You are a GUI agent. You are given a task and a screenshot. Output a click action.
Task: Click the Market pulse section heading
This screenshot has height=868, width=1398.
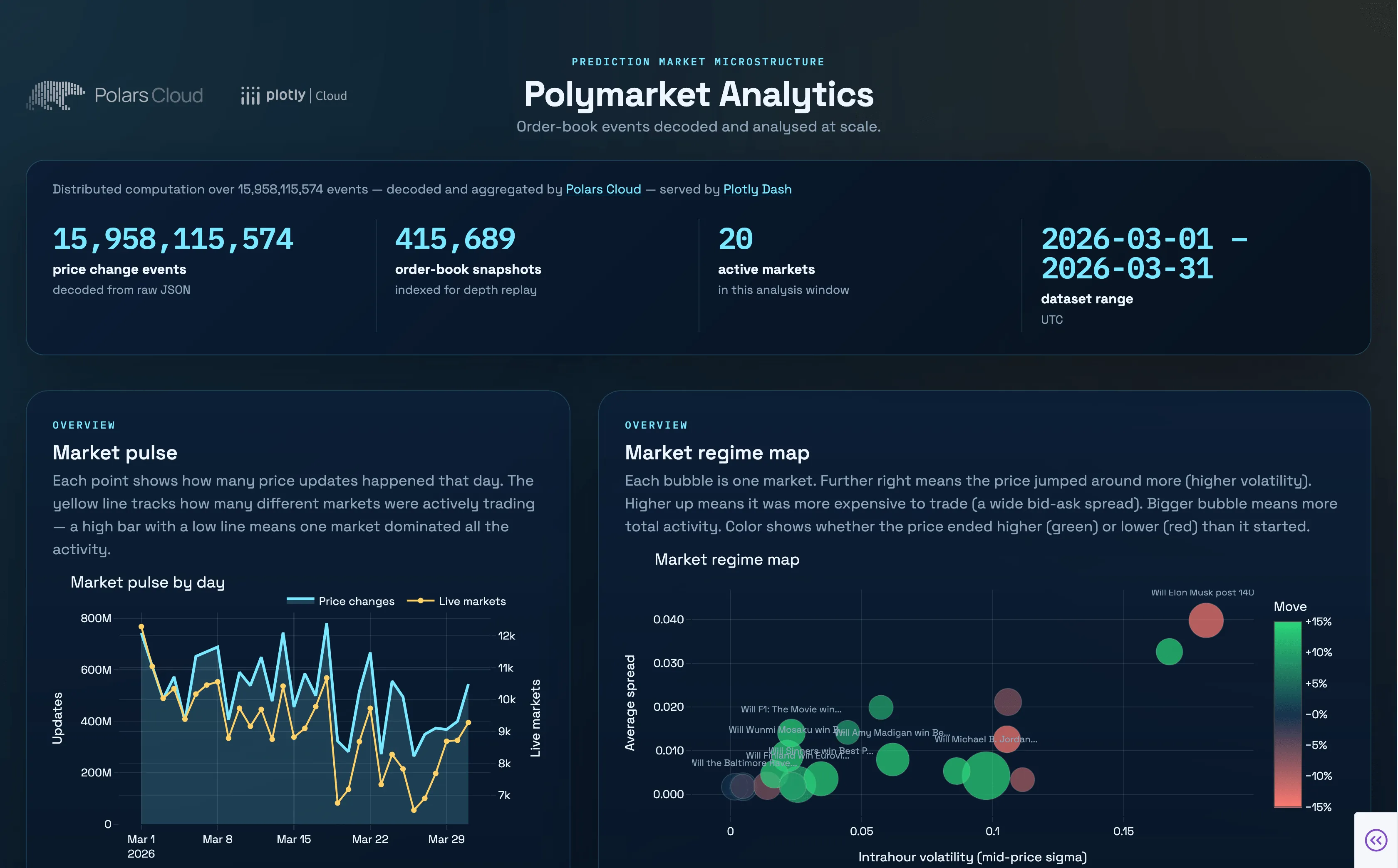tap(115, 453)
